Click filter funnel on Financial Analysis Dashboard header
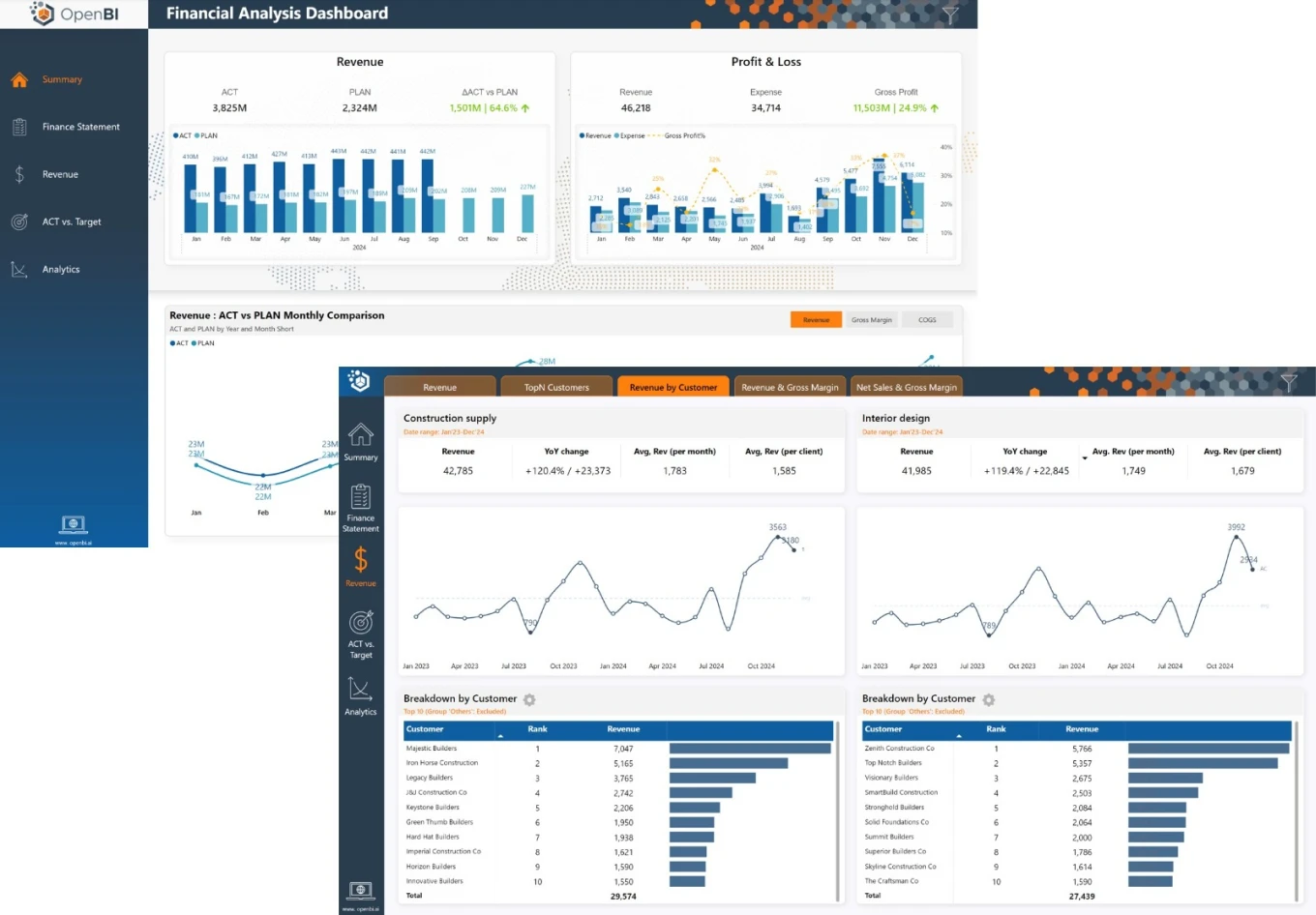This screenshot has width=1316, height=915. click(x=950, y=15)
